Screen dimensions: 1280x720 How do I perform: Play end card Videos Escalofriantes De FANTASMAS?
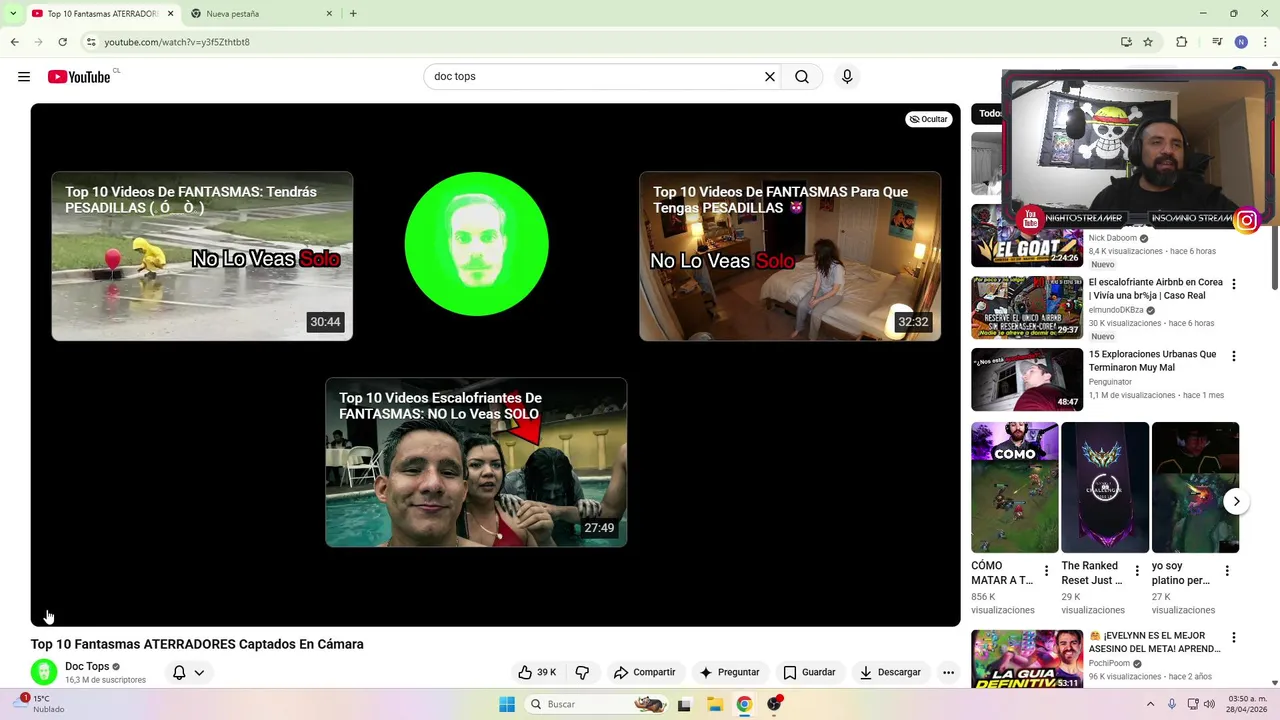(x=476, y=462)
